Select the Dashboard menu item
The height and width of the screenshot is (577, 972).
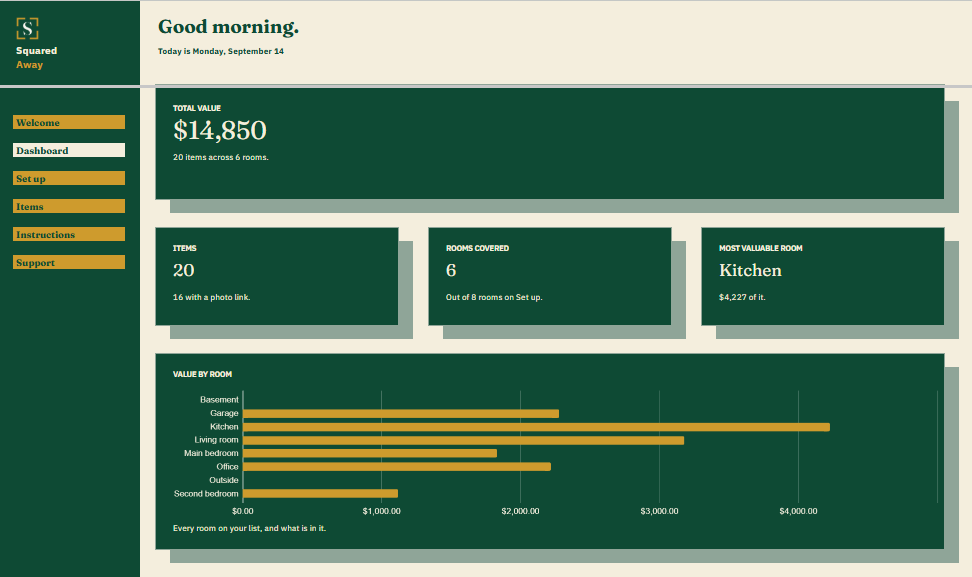coord(69,150)
